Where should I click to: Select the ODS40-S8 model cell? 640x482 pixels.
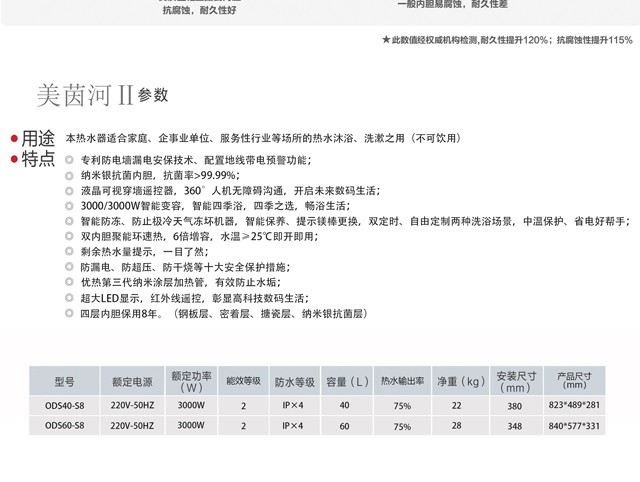(64, 406)
